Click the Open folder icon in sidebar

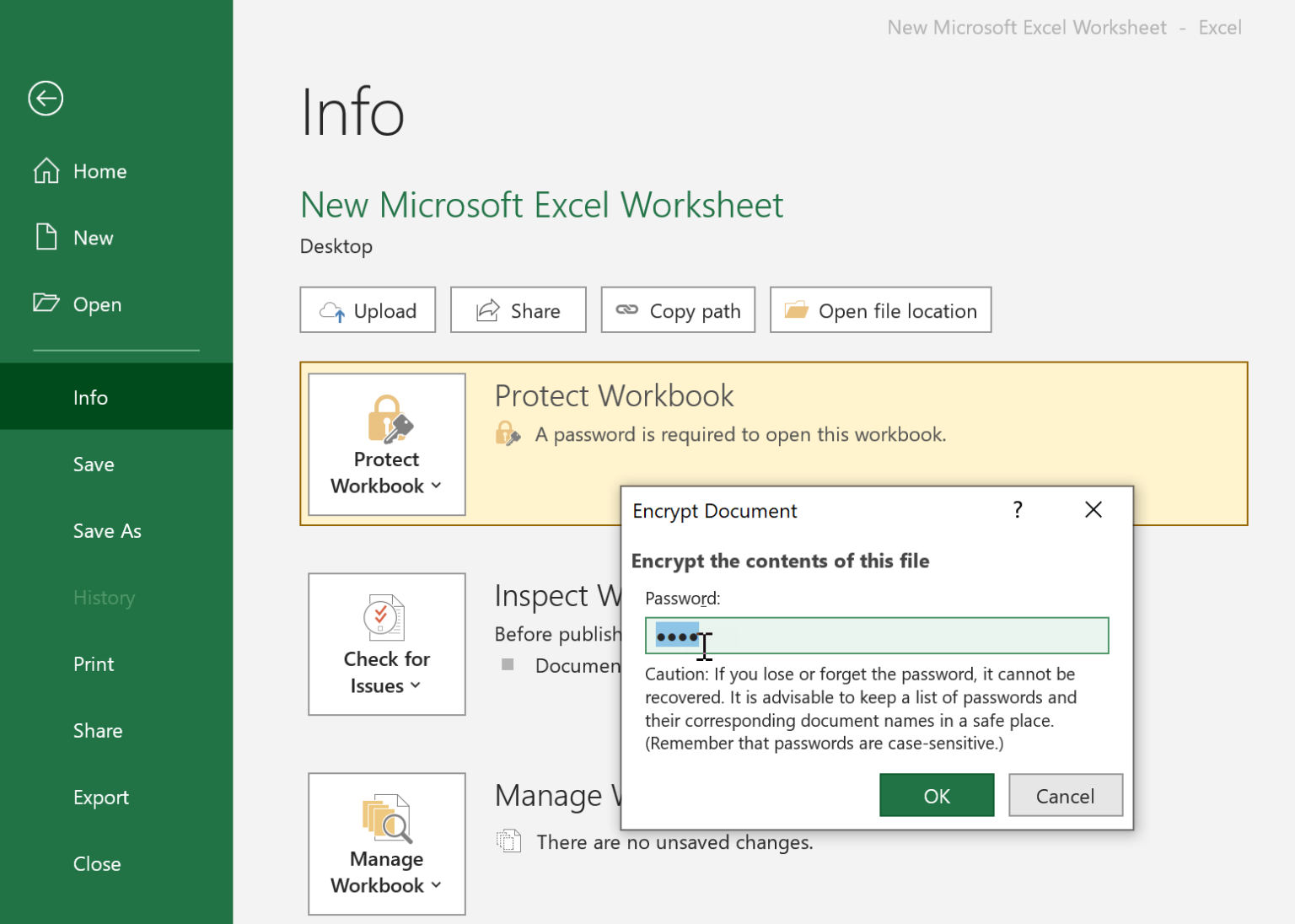[x=46, y=303]
